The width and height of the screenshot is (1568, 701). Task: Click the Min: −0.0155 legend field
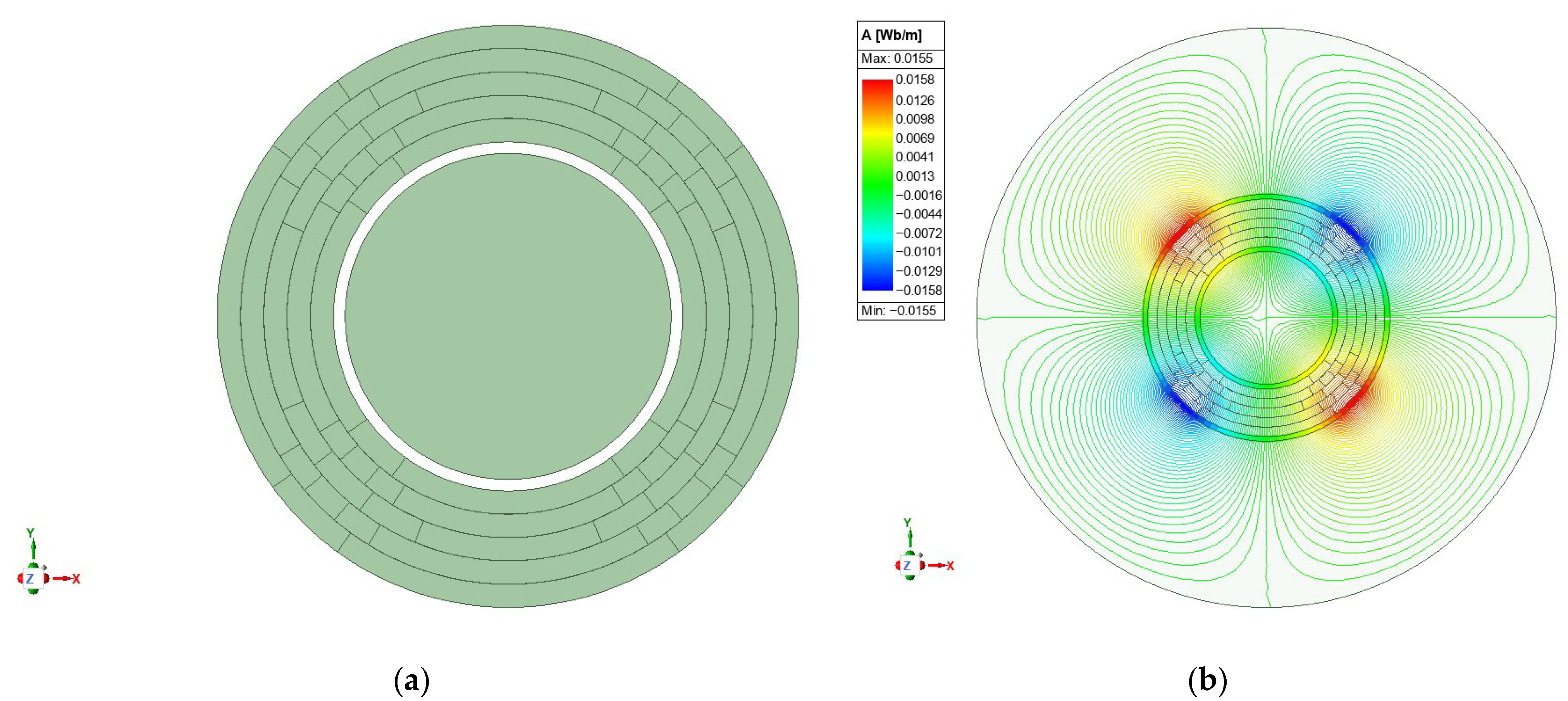coord(898,311)
